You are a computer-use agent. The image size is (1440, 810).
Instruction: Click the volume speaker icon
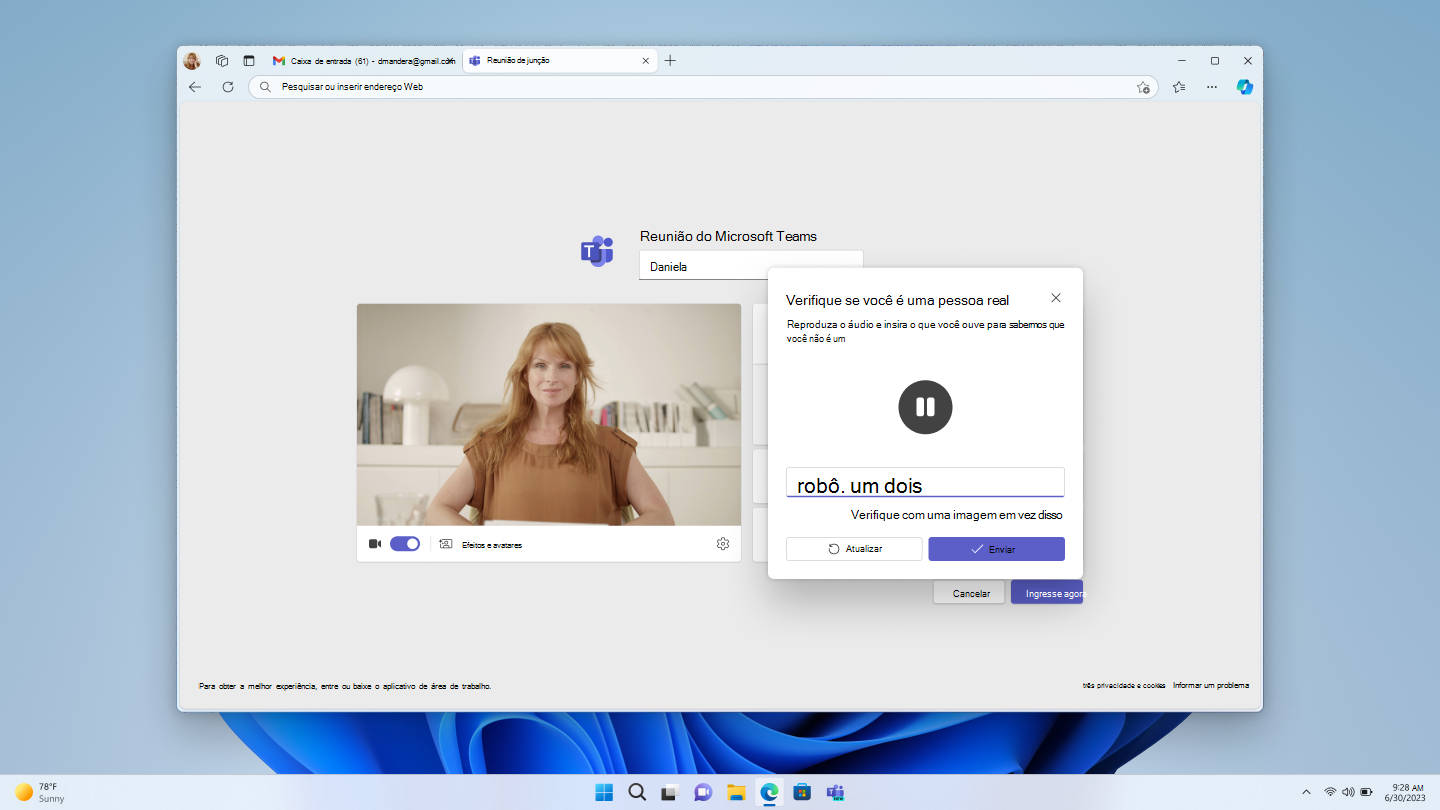[1348, 792]
